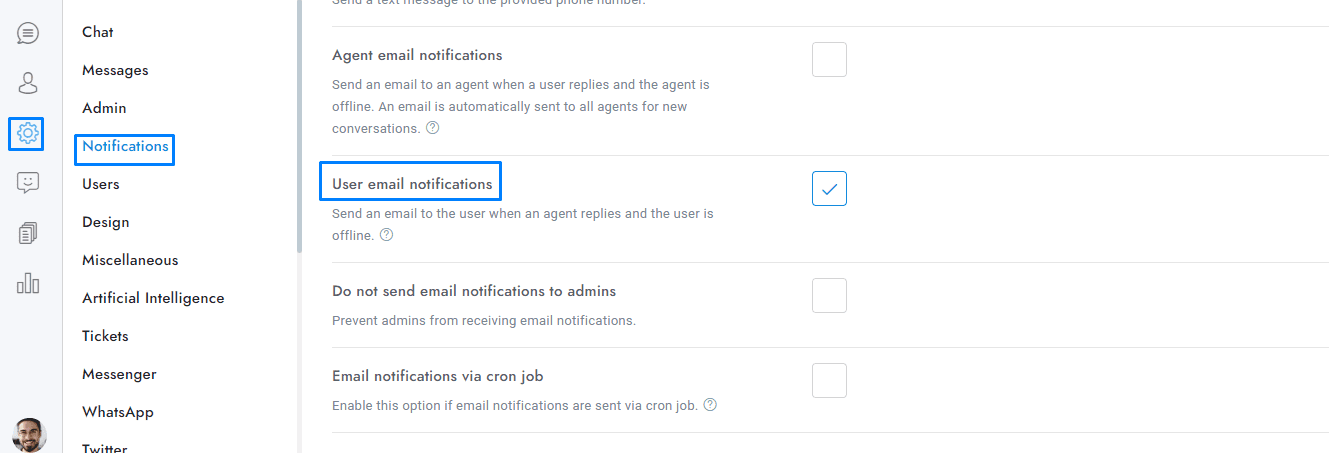This screenshot has height=453, width=1329.
Task: Click the settings gear icon
Action: 27,133
